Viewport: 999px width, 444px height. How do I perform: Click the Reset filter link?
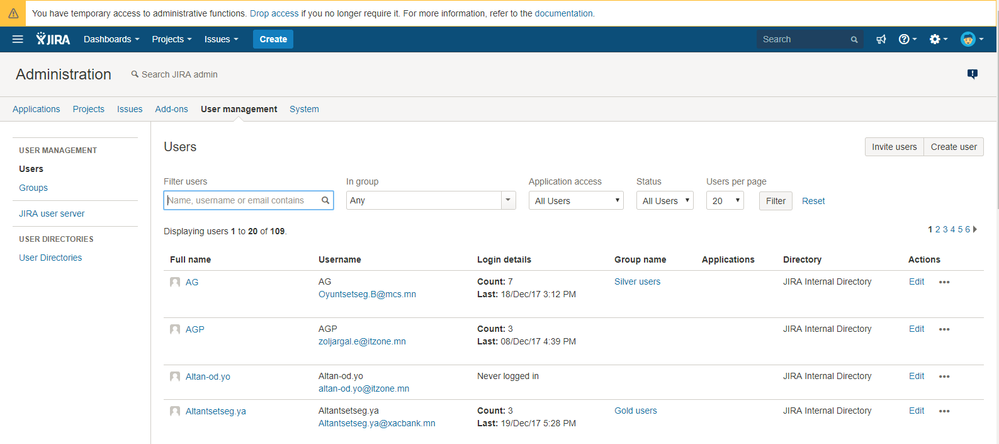[813, 201]
